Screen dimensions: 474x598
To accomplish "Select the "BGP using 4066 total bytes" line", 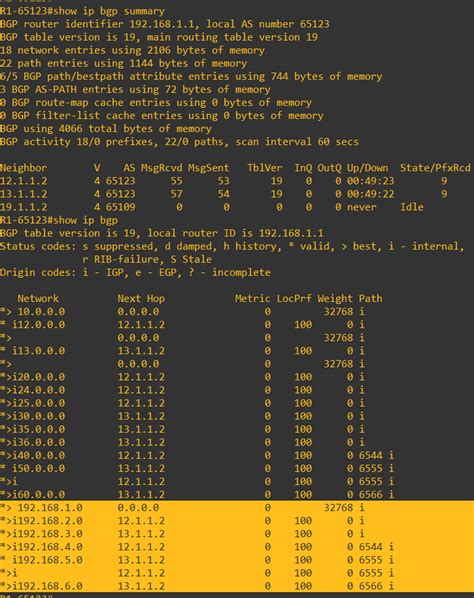I will [x=106, y=129].
